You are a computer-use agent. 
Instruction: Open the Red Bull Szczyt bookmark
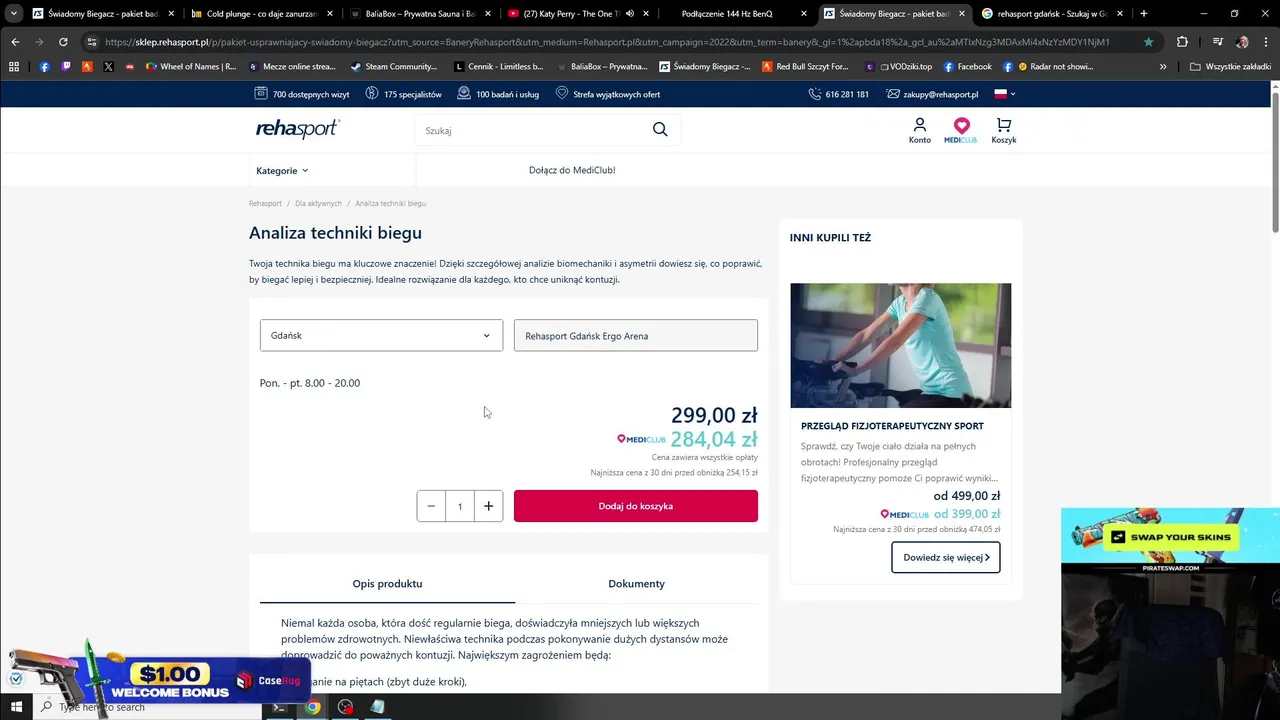[804, 66]
